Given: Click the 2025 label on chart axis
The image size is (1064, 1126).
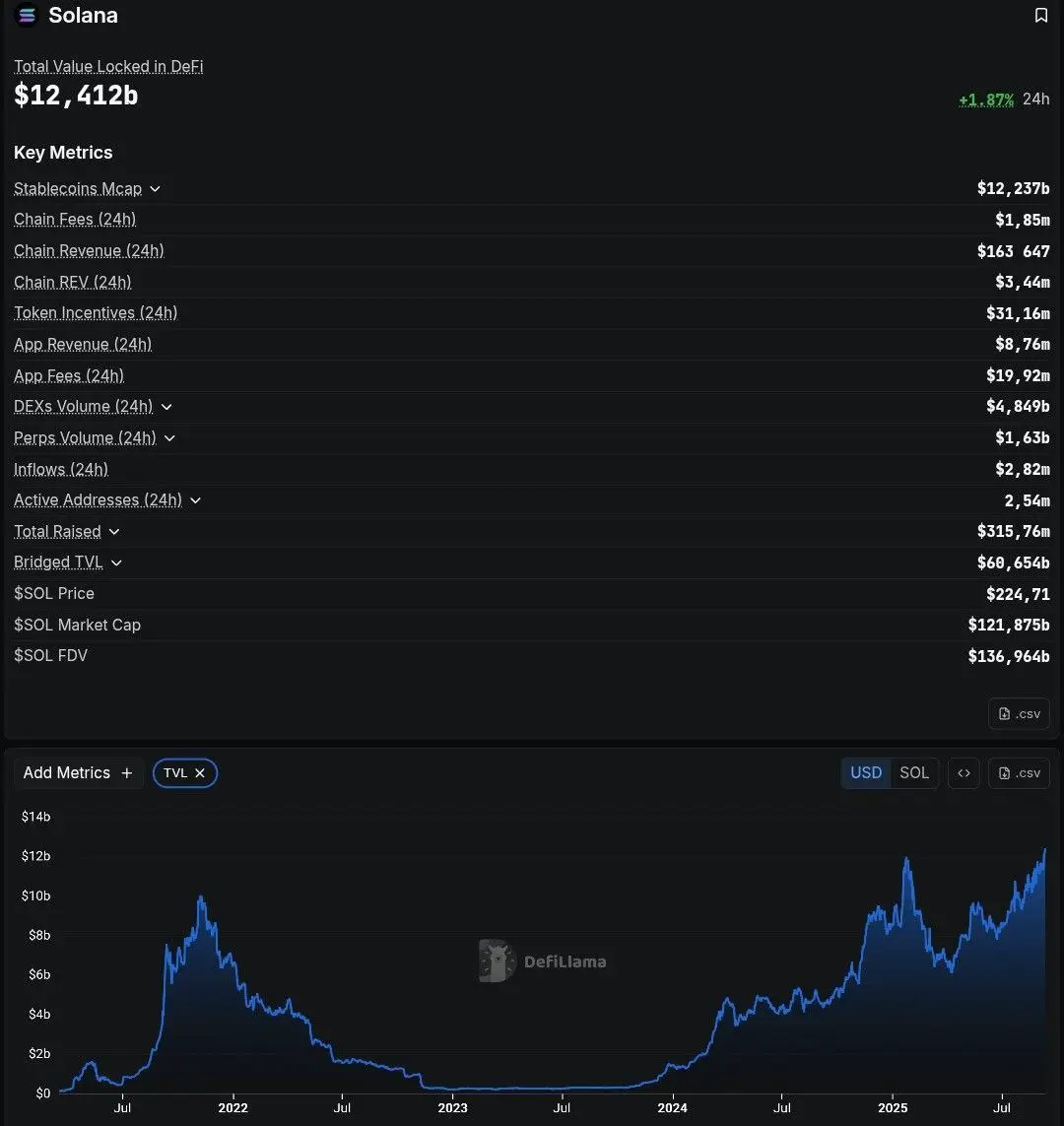Looking at the screenshot, I should pyautogui.click(x=893, y=1108).
